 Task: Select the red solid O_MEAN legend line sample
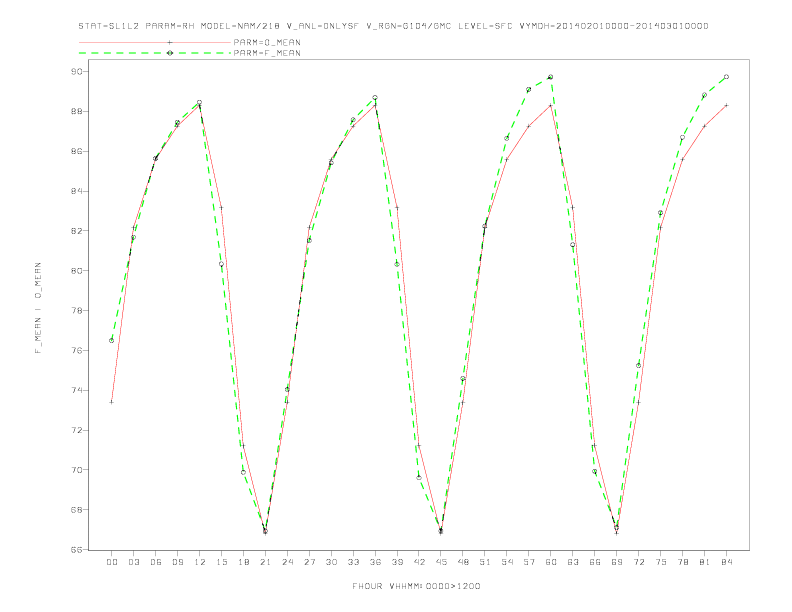pos(155,42)
